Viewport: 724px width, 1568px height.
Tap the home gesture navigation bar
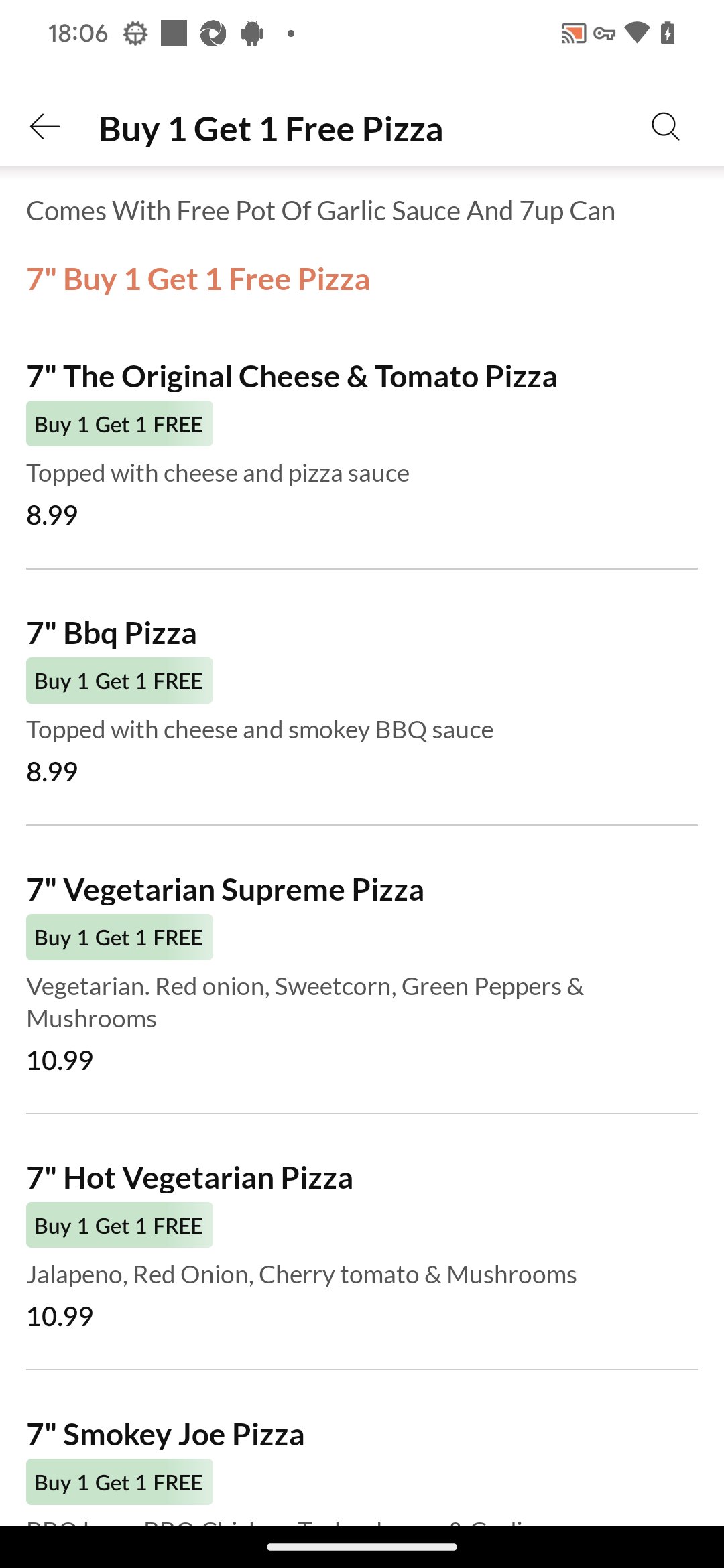362,1547
